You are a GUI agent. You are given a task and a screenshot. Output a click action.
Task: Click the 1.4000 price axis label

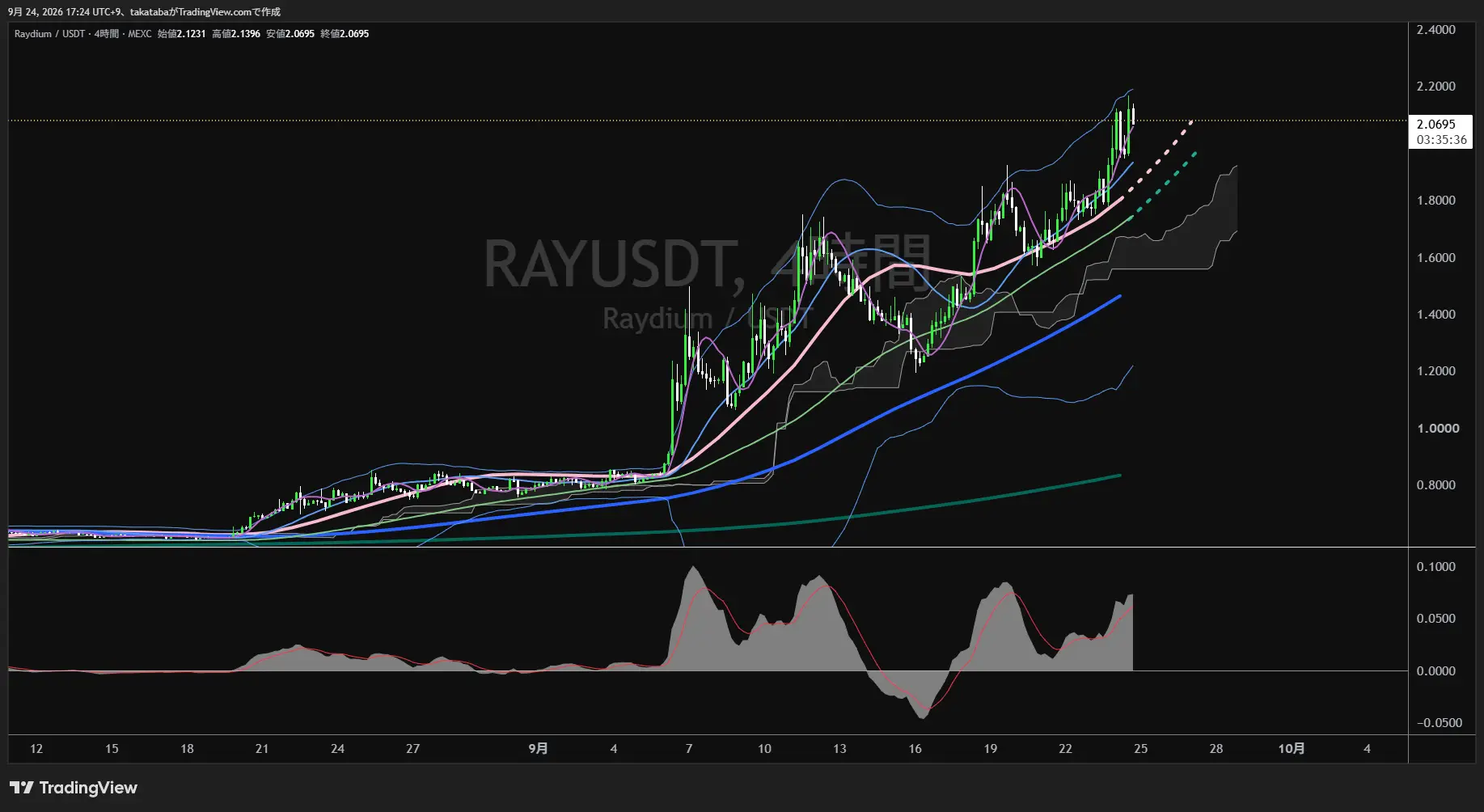(1436, 315)
